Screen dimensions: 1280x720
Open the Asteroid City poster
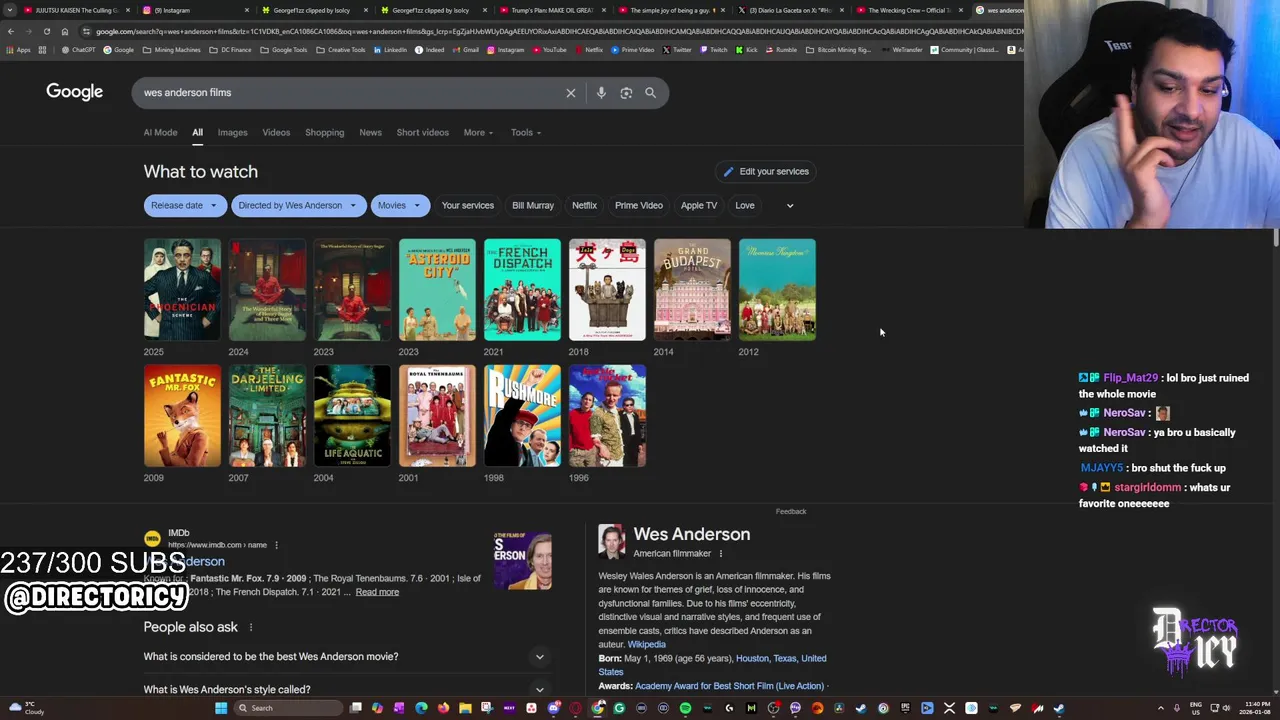437,290
